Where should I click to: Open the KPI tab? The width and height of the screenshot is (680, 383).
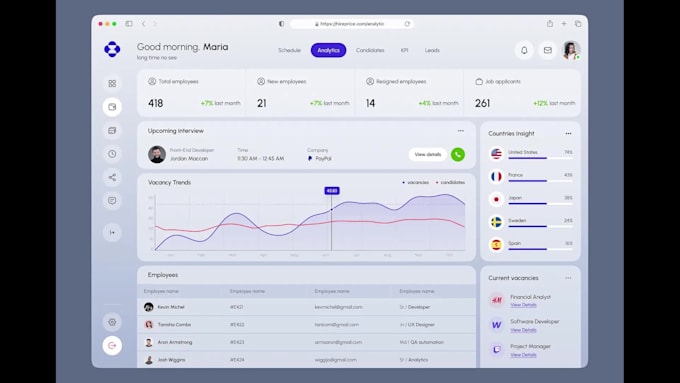tap(404, 50)
